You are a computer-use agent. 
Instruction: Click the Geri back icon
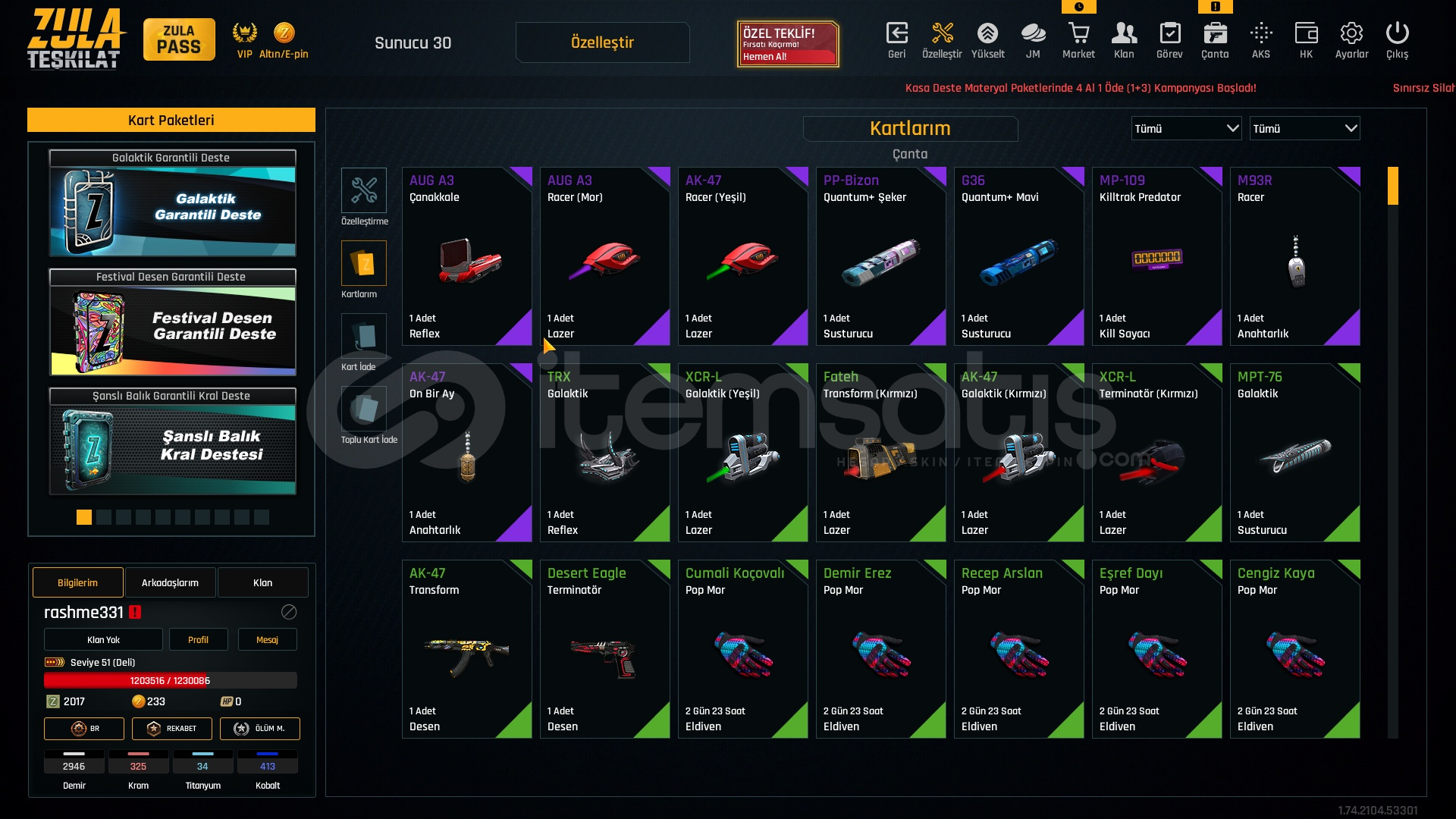(x=896, y=33)
